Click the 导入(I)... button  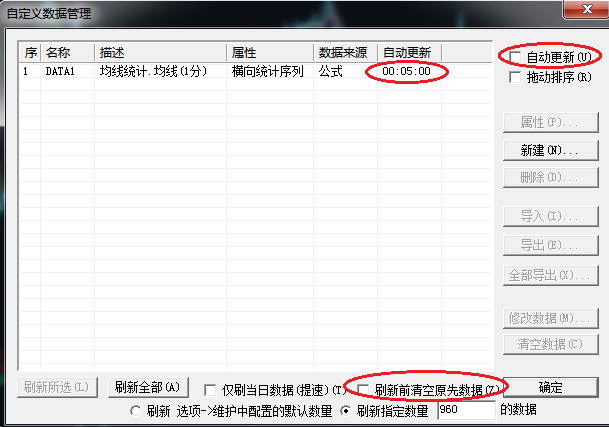point(550,216)
